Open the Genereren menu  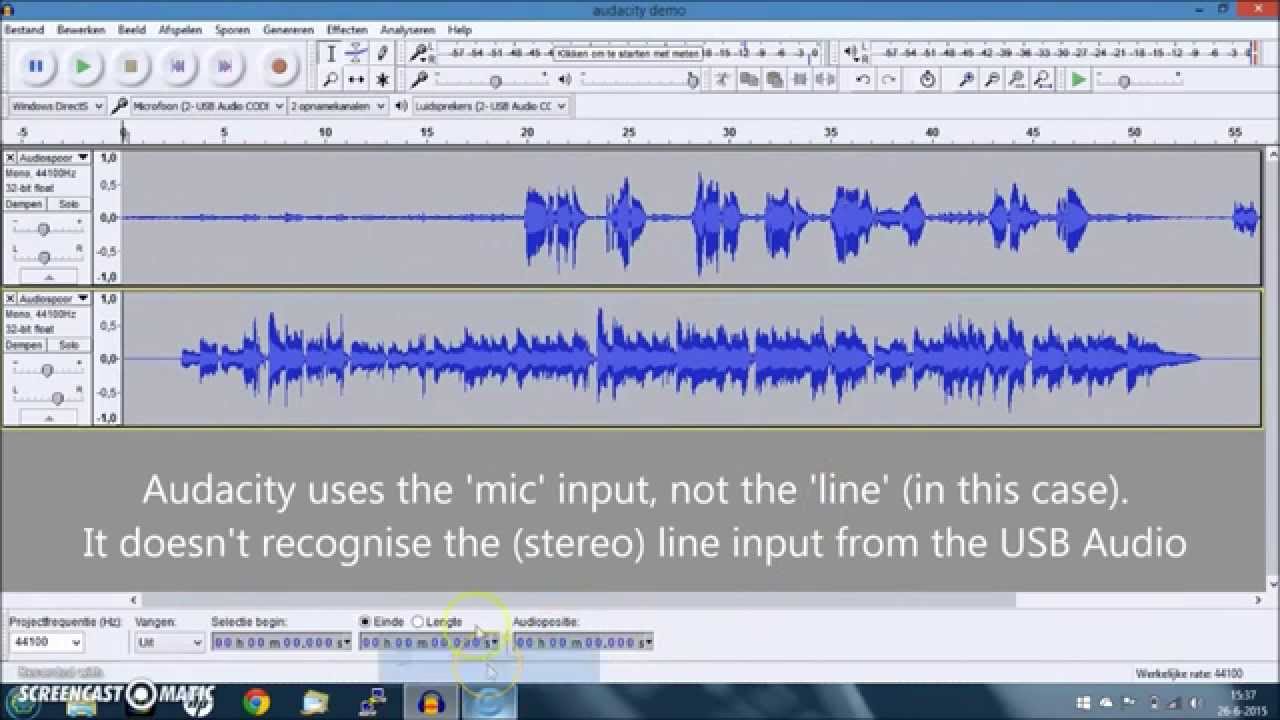coord(288,30)
